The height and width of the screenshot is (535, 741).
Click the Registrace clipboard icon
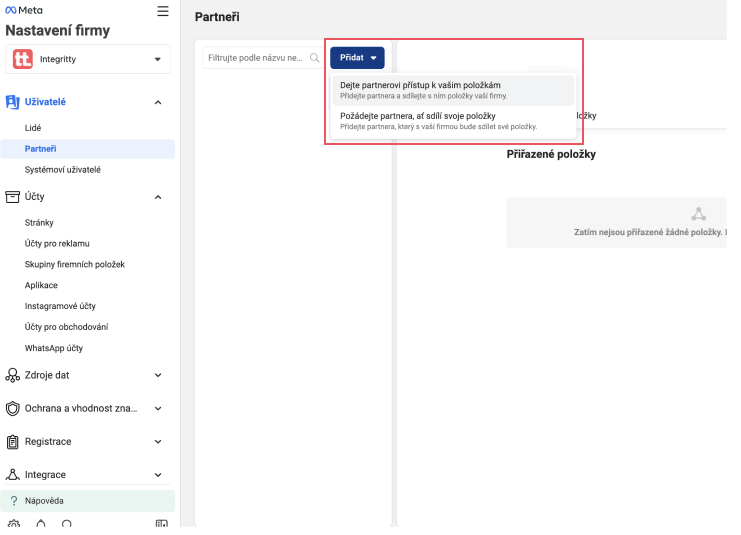tap(13, 442)
